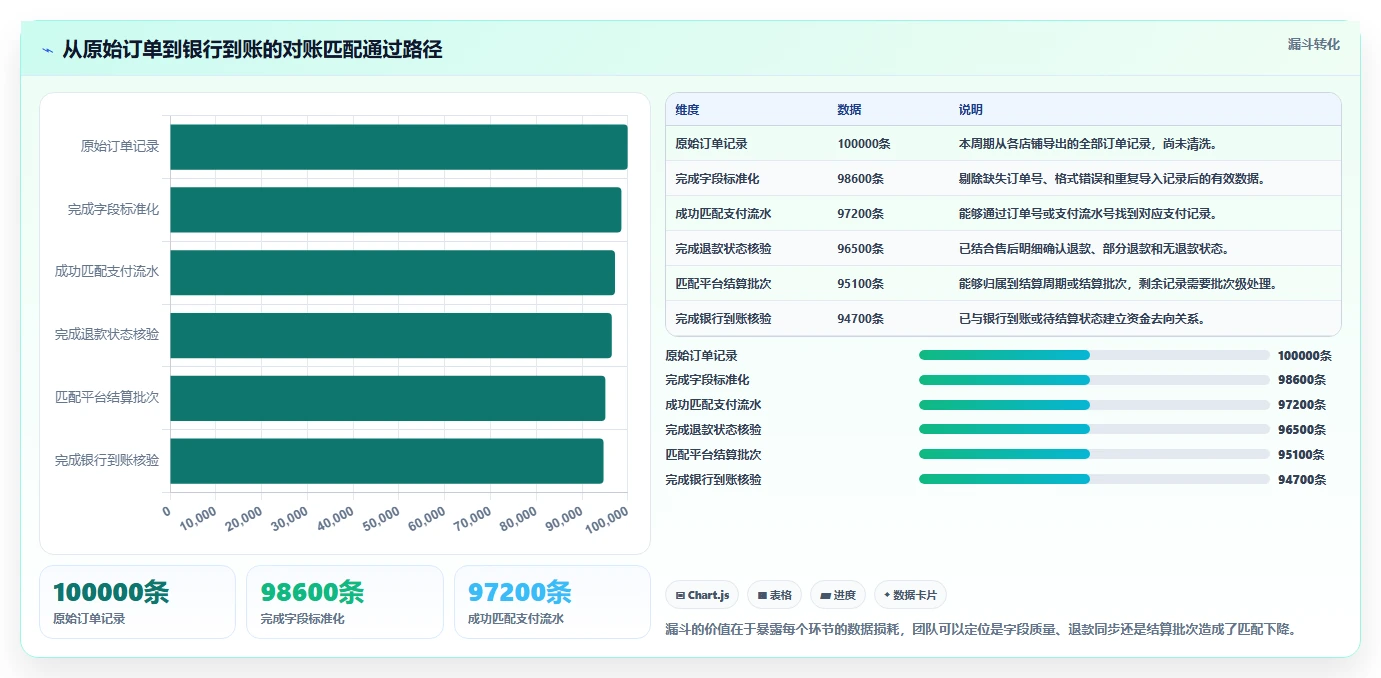Screen dimensions: 1381x678
Task: Click the 数据 column header
Action: point(849,109)
